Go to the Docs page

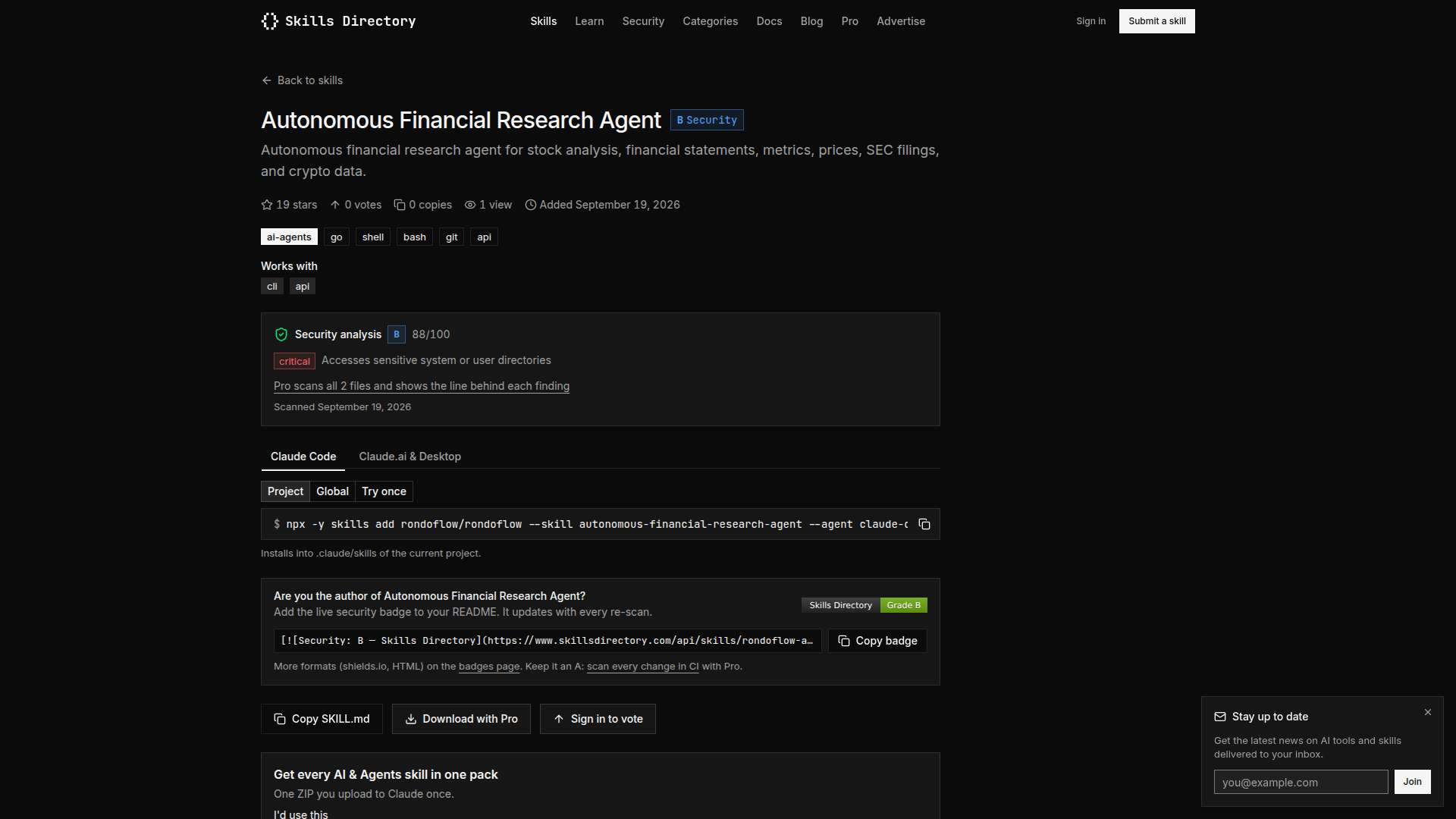tap(769, 21)
